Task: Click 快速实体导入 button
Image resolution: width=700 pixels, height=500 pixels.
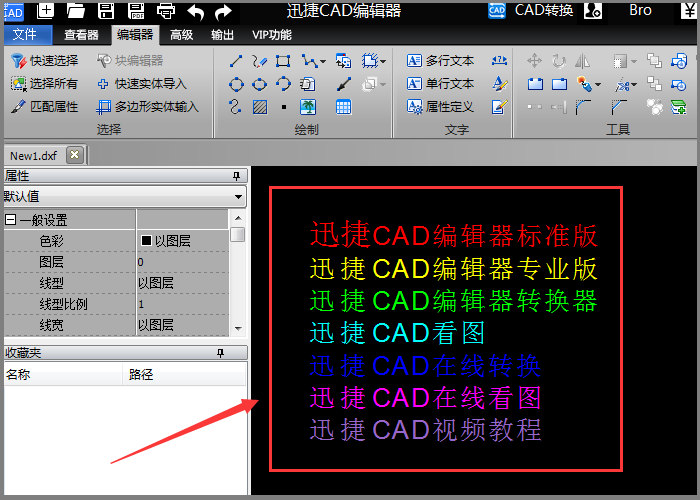Action: coord(142,83)
